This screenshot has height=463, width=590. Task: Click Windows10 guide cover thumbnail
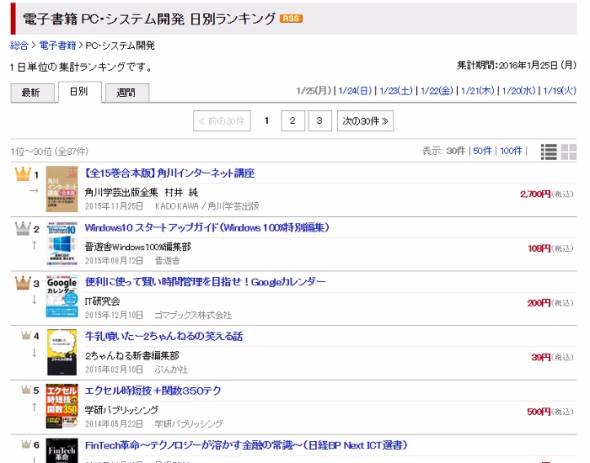(x=62, y=244)
